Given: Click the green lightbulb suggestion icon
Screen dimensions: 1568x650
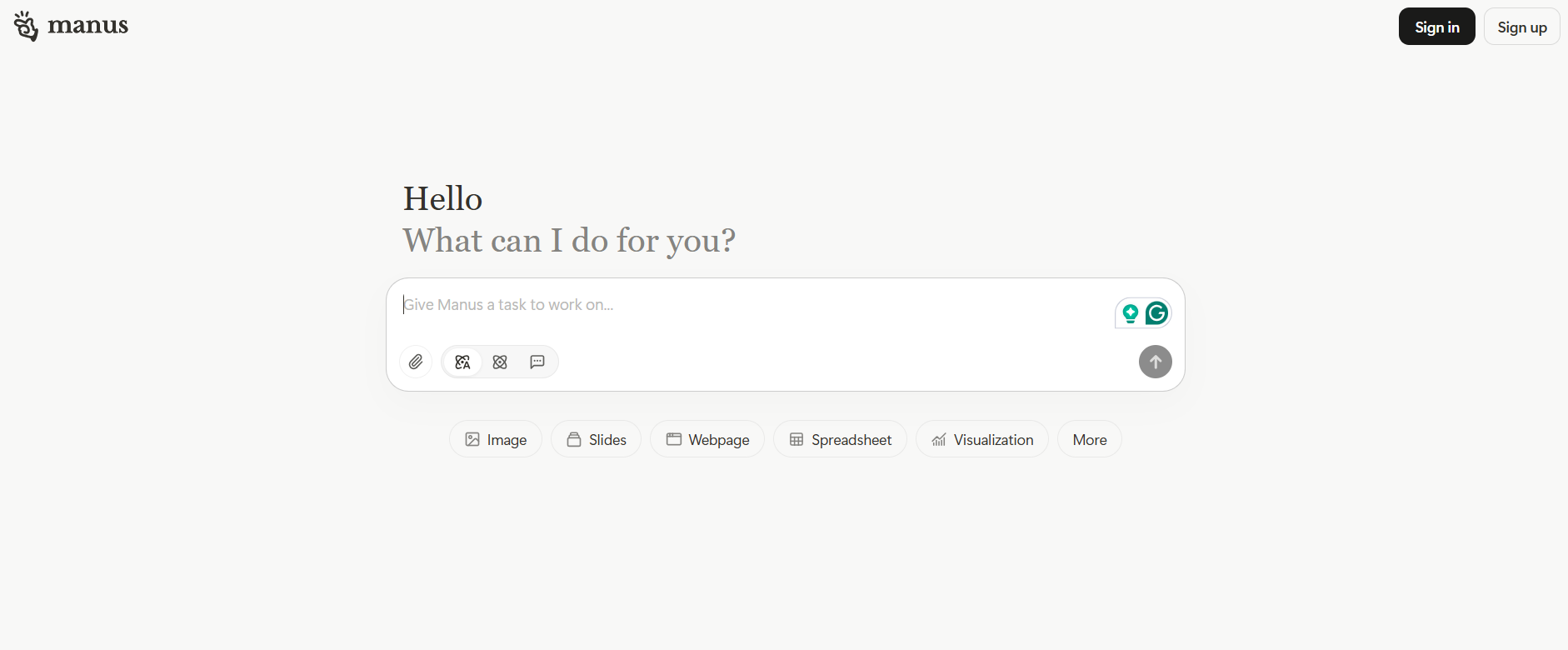Looking at the screenshot, I should (1131, 313).
